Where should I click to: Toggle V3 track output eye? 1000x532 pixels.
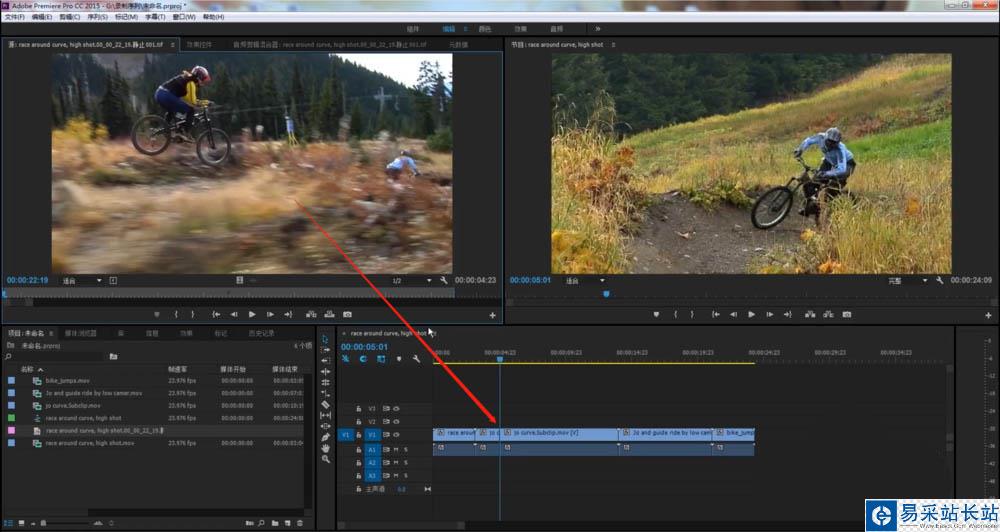[x=397, y=408]
